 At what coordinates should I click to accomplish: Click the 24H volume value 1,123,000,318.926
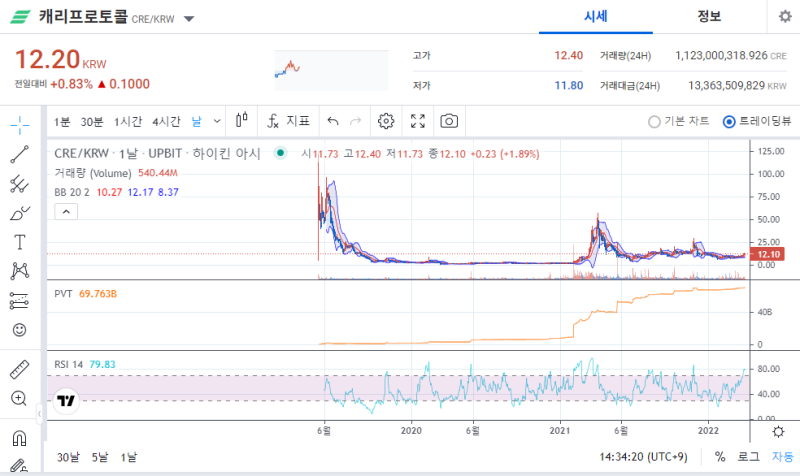tap(721, 55)
